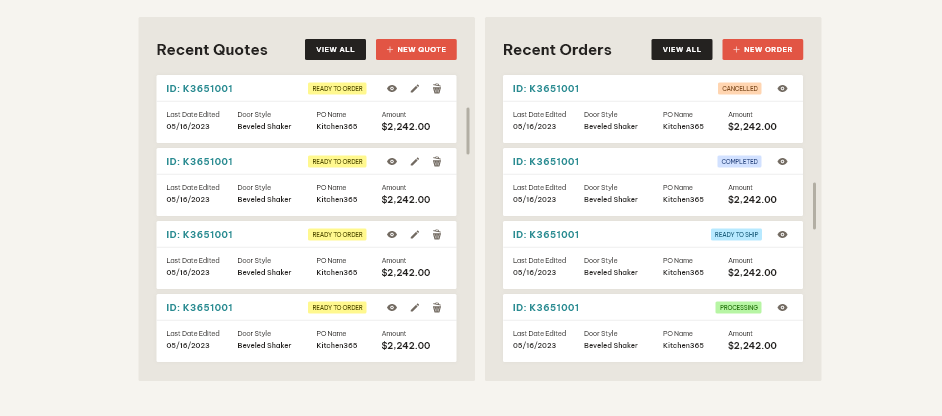
Task: View the Cancelled order using eye icon
Action: coord(782,89)
